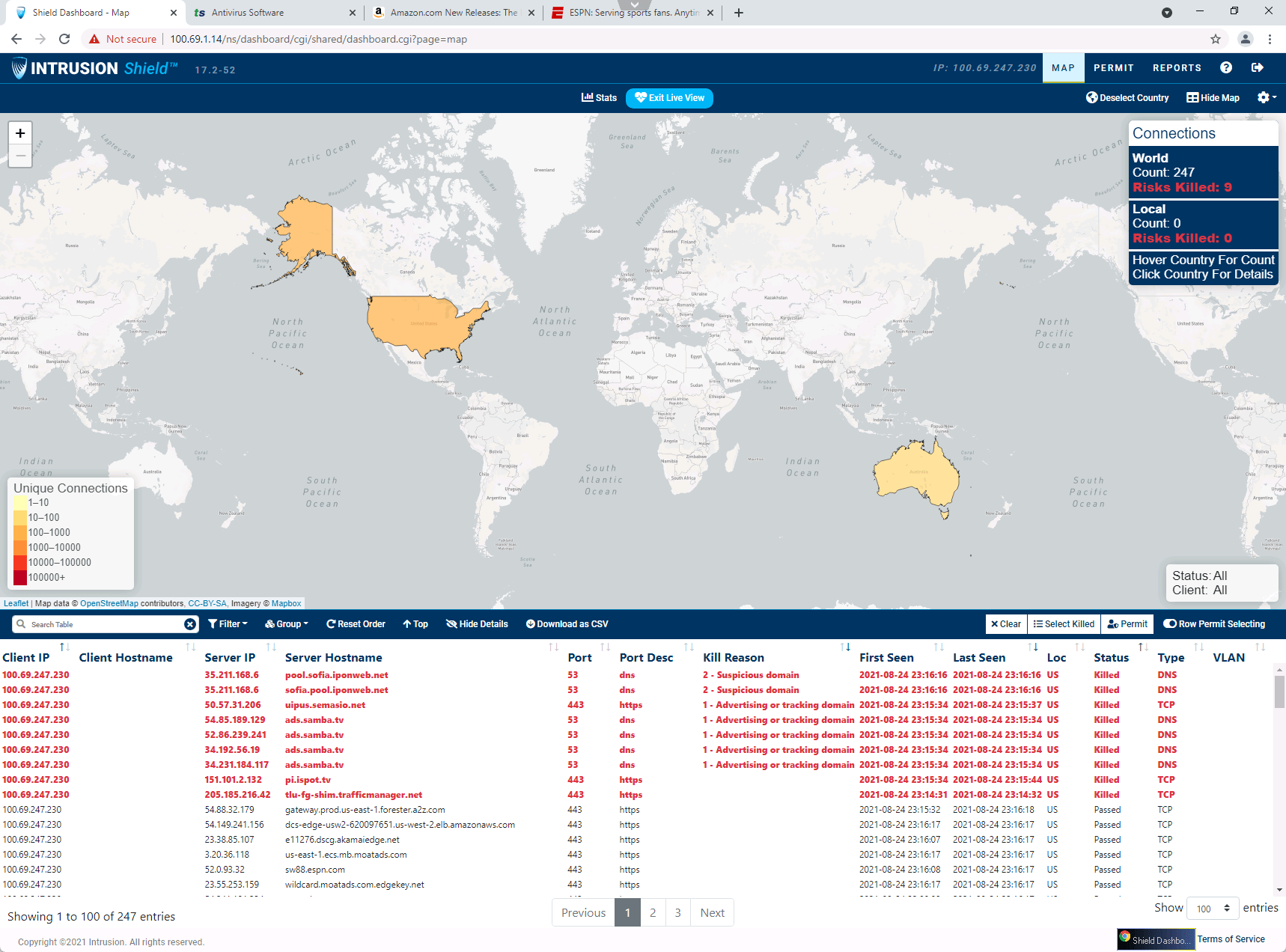
Task: Open the Stats chart view
Action: click(x=599, y=97)
